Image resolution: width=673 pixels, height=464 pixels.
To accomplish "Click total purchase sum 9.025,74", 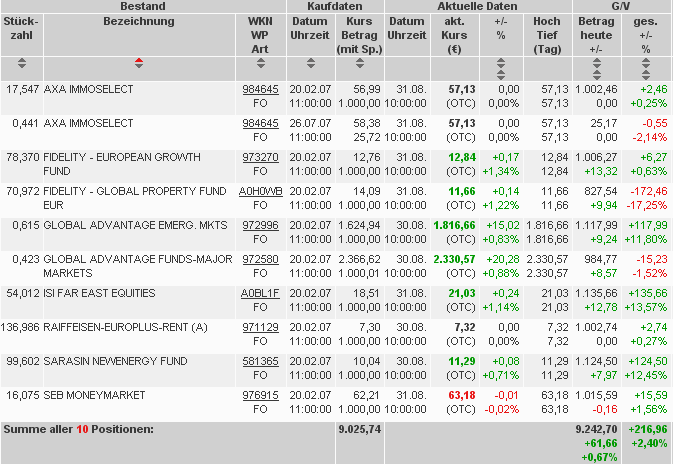I will pos(360,429).
